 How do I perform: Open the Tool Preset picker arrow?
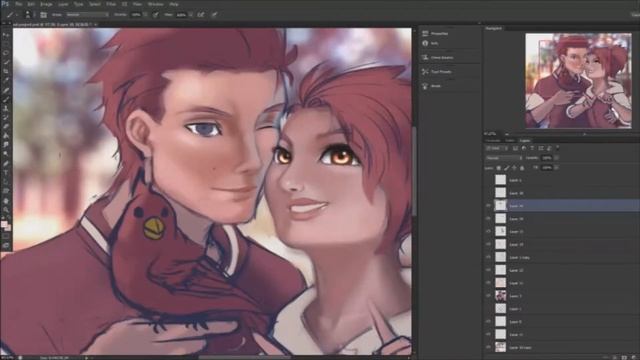click(x=17, y=15)
